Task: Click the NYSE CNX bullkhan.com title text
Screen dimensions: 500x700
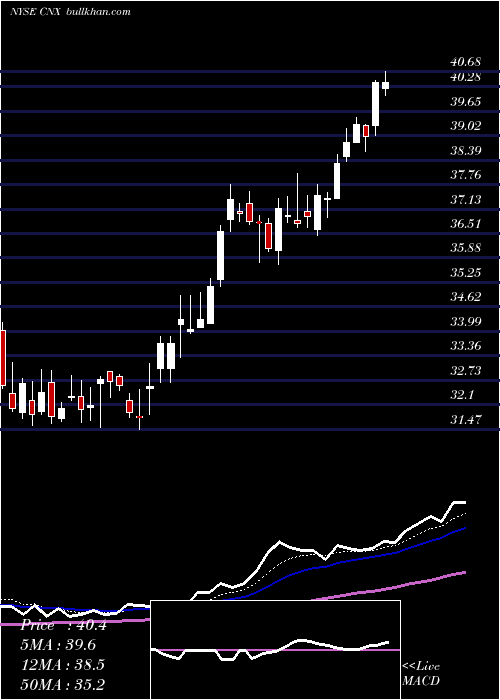Action: click(71, 12)
